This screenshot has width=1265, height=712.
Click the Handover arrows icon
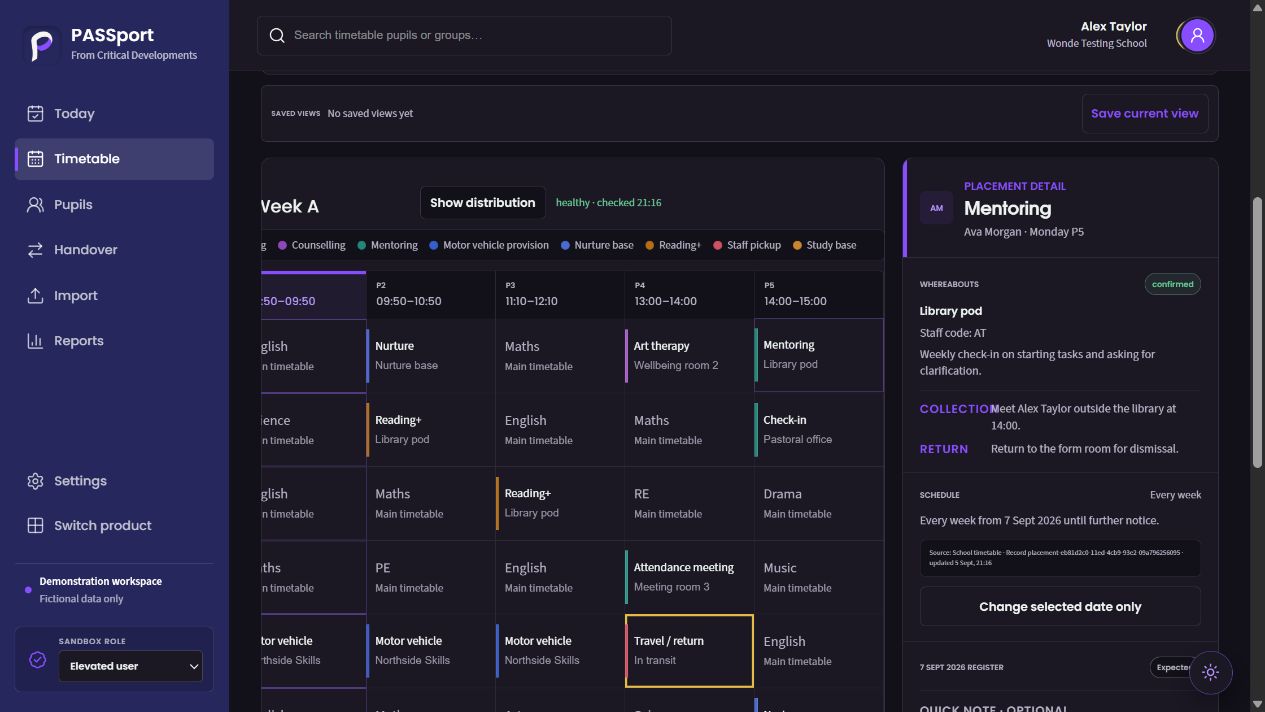[x=35, y=250]
